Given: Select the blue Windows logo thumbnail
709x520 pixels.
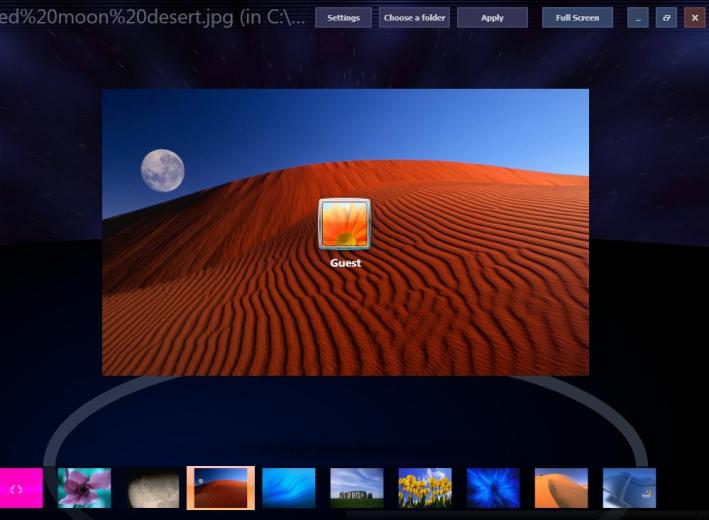Looking at the screenshot, I should coord(629,488).
